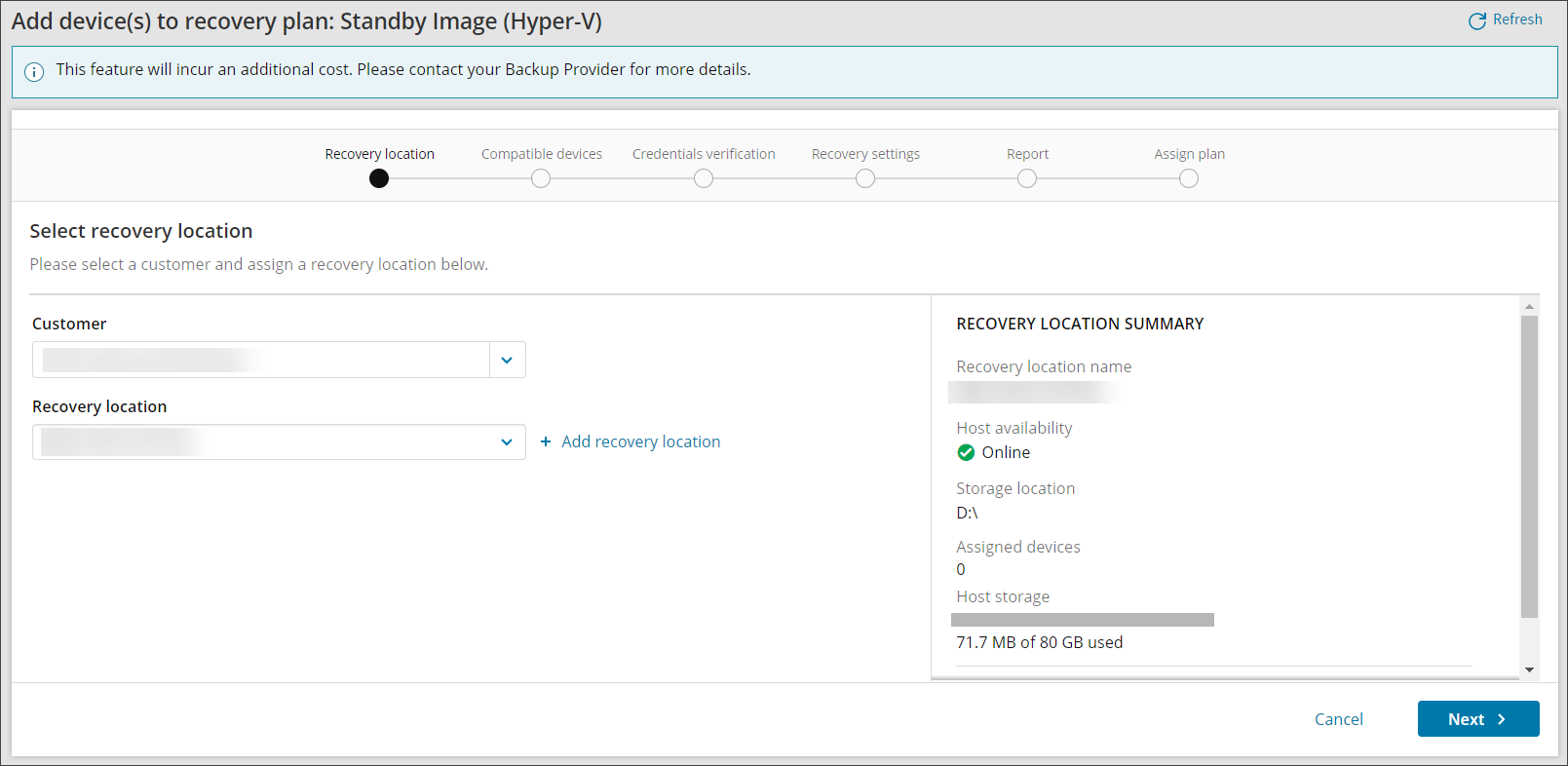1568x766 pixels.
Task: Click the Recovery settings step label
Action: click(x=865, y=154)
